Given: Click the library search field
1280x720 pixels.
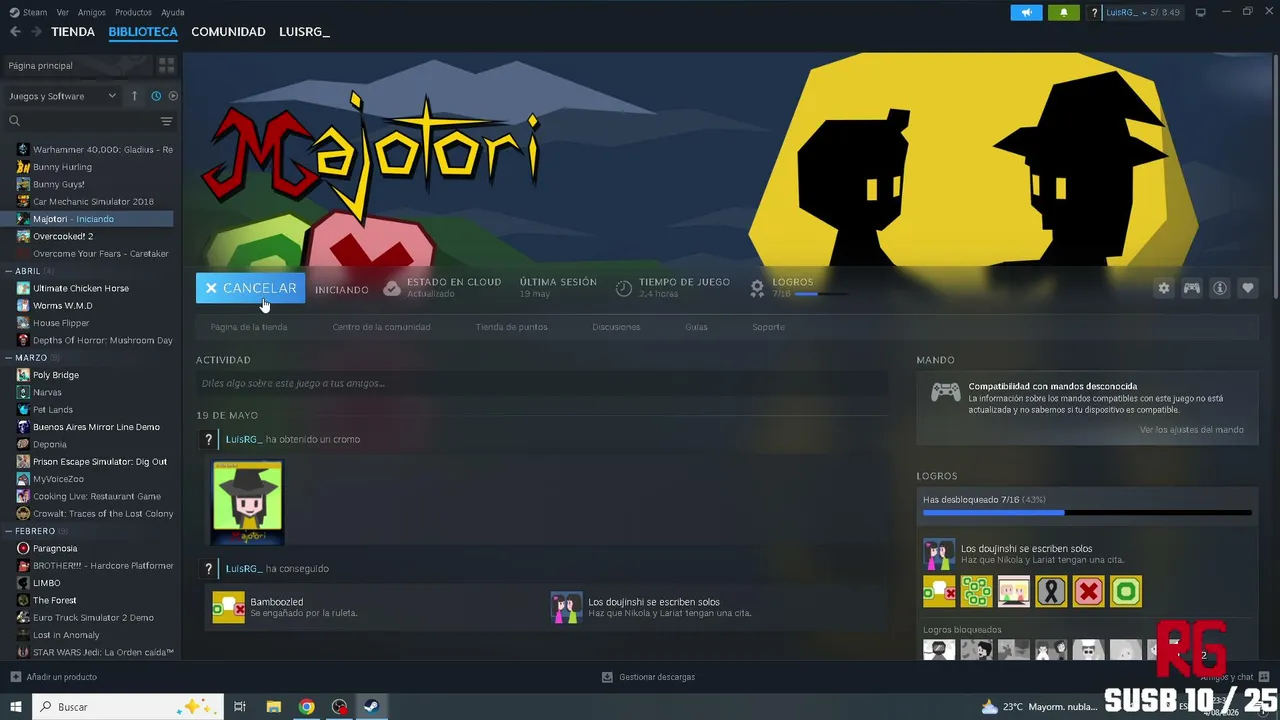Looking at the screenshot, I should [x=82, y=121].
